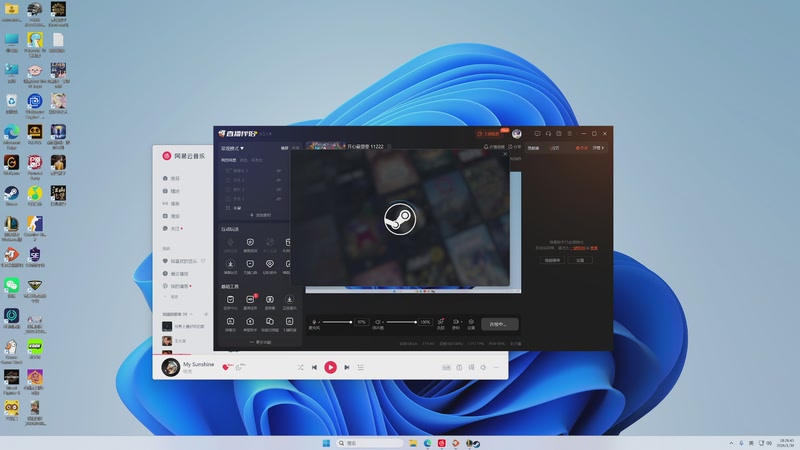Click the volume icon in NetEase player bar
This screenshot has height=450, width=800.
[483, 367]
